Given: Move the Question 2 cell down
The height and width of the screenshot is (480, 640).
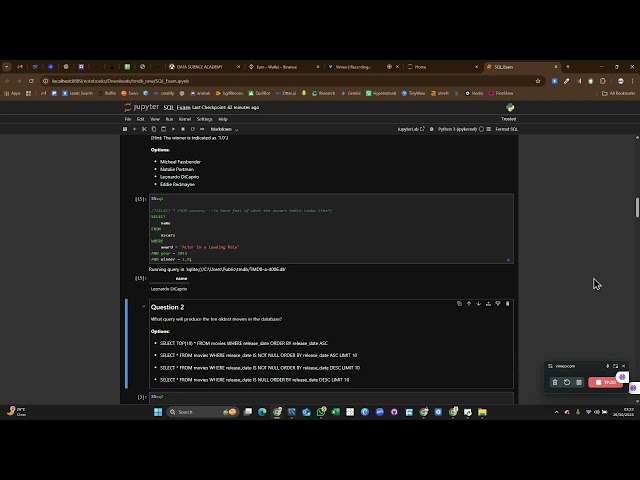Looking at the screenshot, I should (478, 304).
